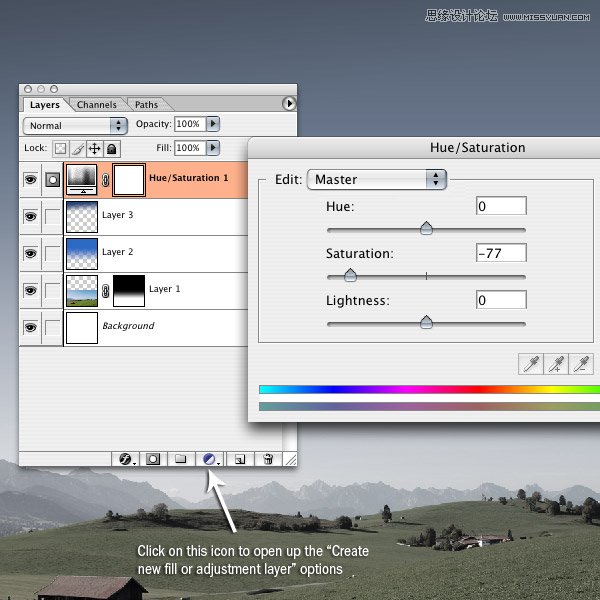The image size is (600, 600).
Task: Create a new layer set folder
Action: click(x=181, y=458)
